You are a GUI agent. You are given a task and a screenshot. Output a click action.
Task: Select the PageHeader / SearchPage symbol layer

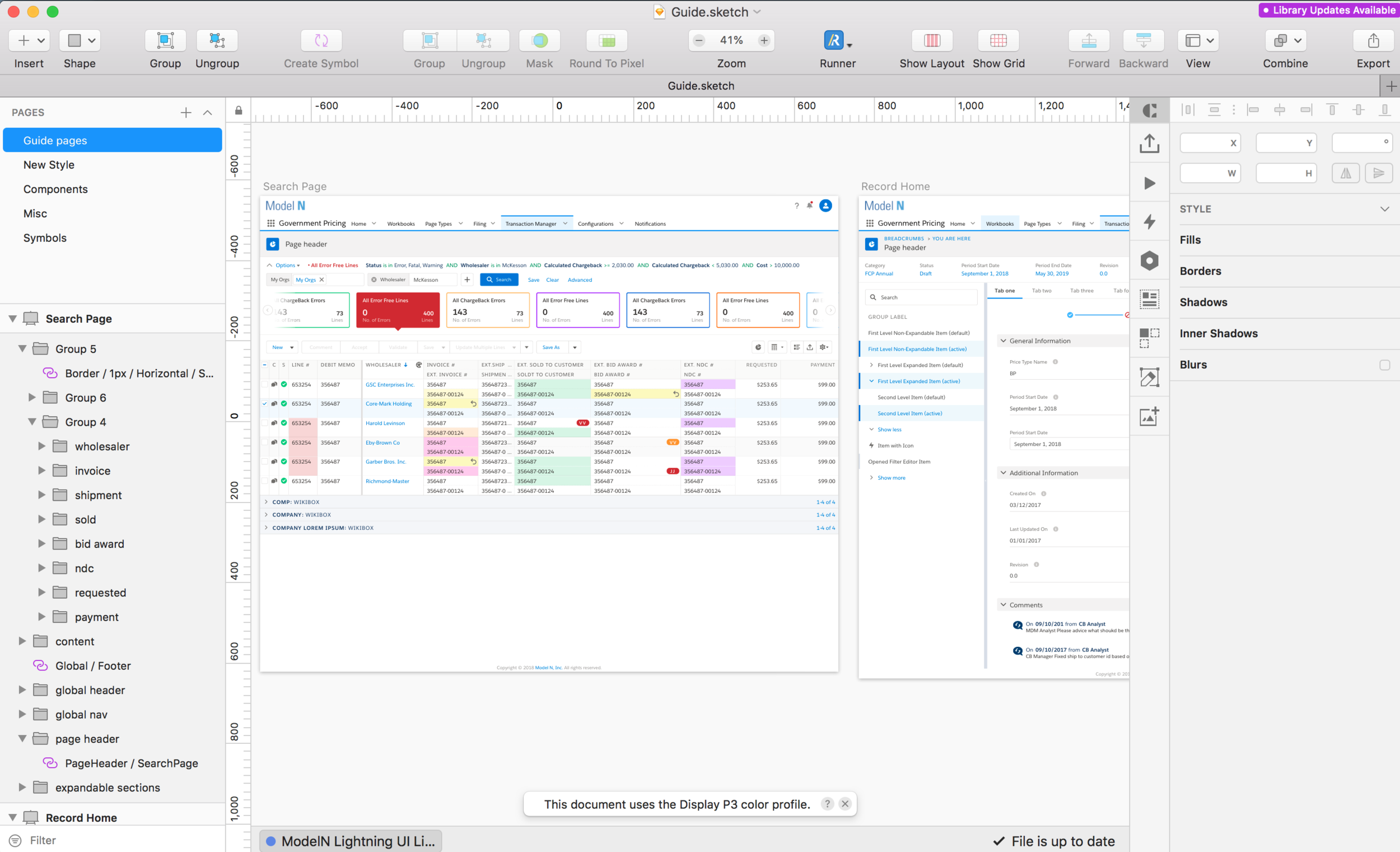131,763
